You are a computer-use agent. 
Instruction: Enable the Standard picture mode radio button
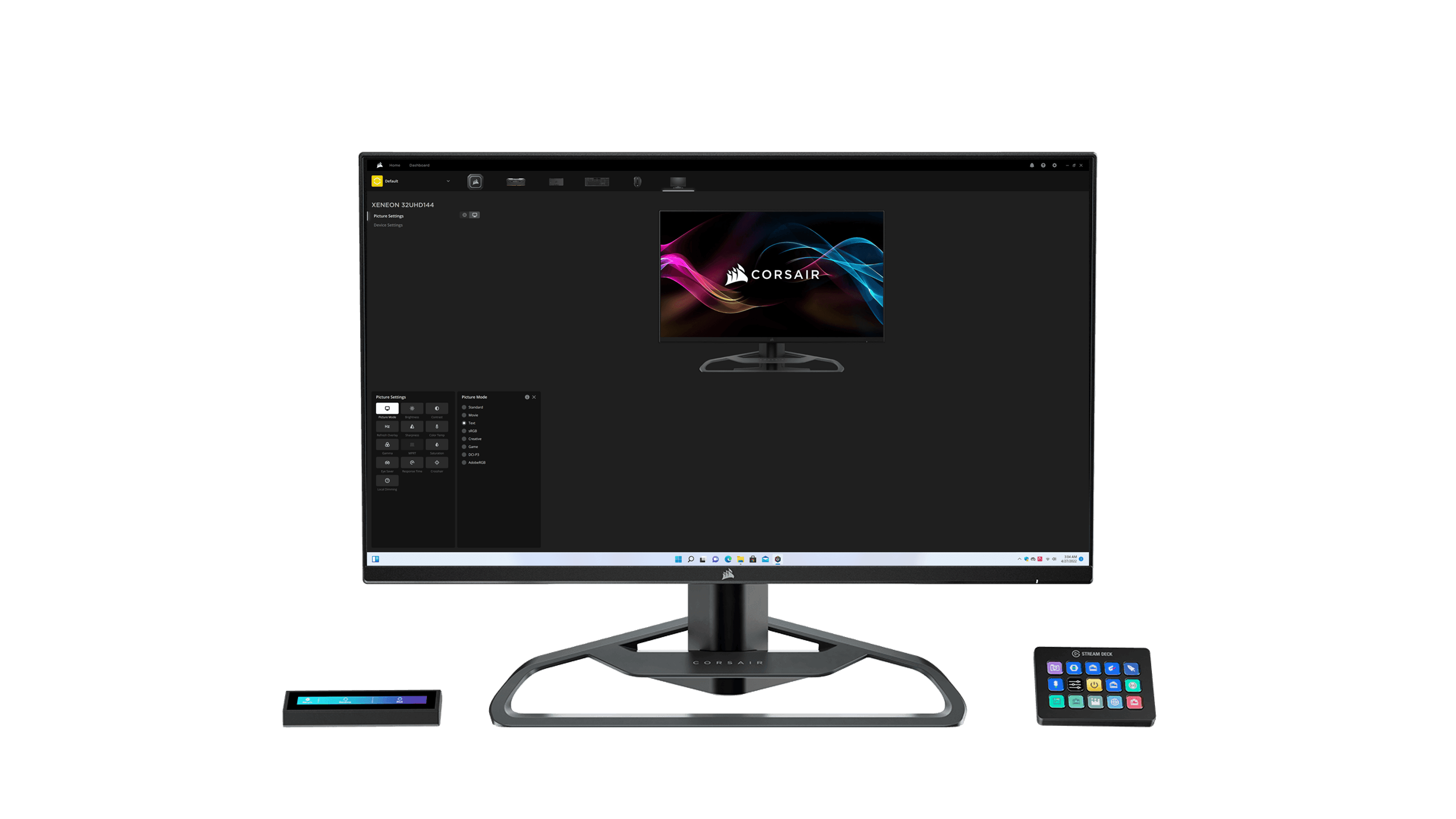point(464,407)
